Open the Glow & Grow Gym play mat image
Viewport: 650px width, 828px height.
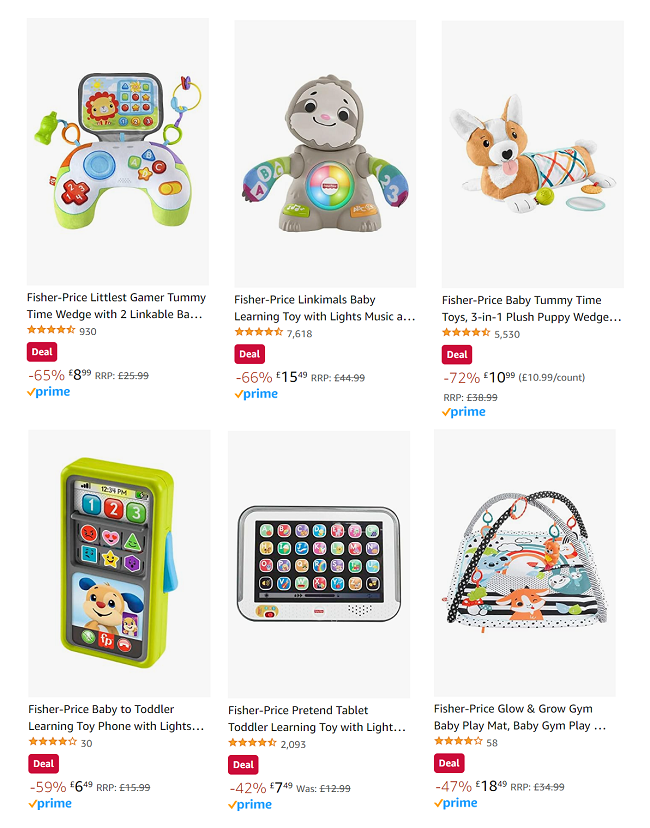(525, 563)
